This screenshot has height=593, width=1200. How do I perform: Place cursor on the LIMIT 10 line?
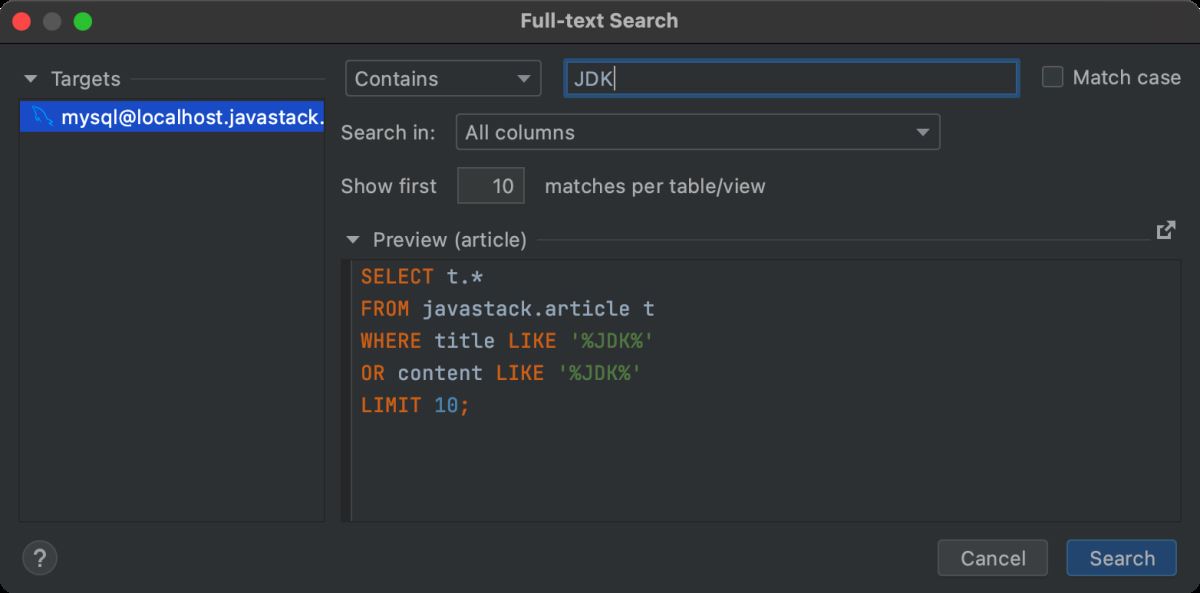point(415,406)
